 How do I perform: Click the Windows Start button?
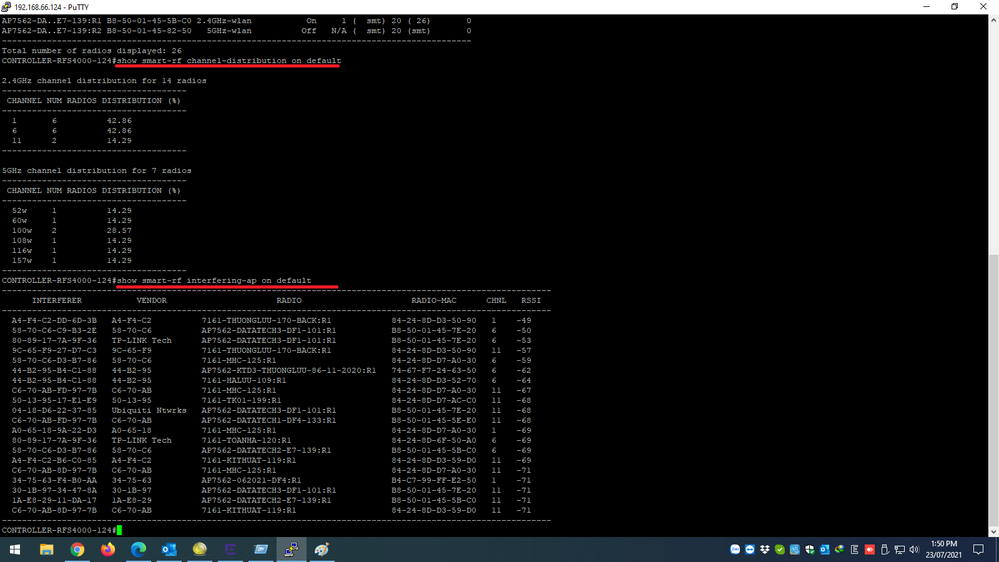(15, 550)
